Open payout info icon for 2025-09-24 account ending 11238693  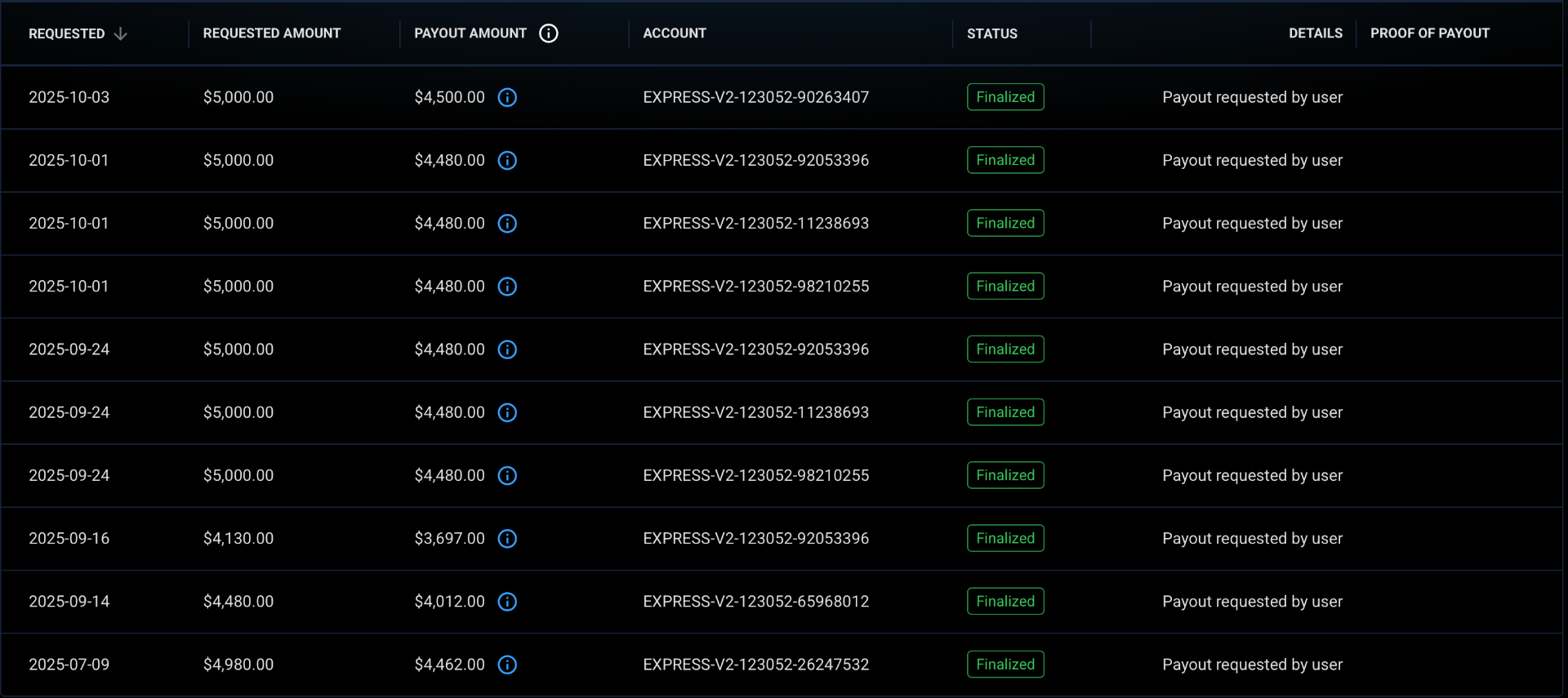[x=507, y=412]
